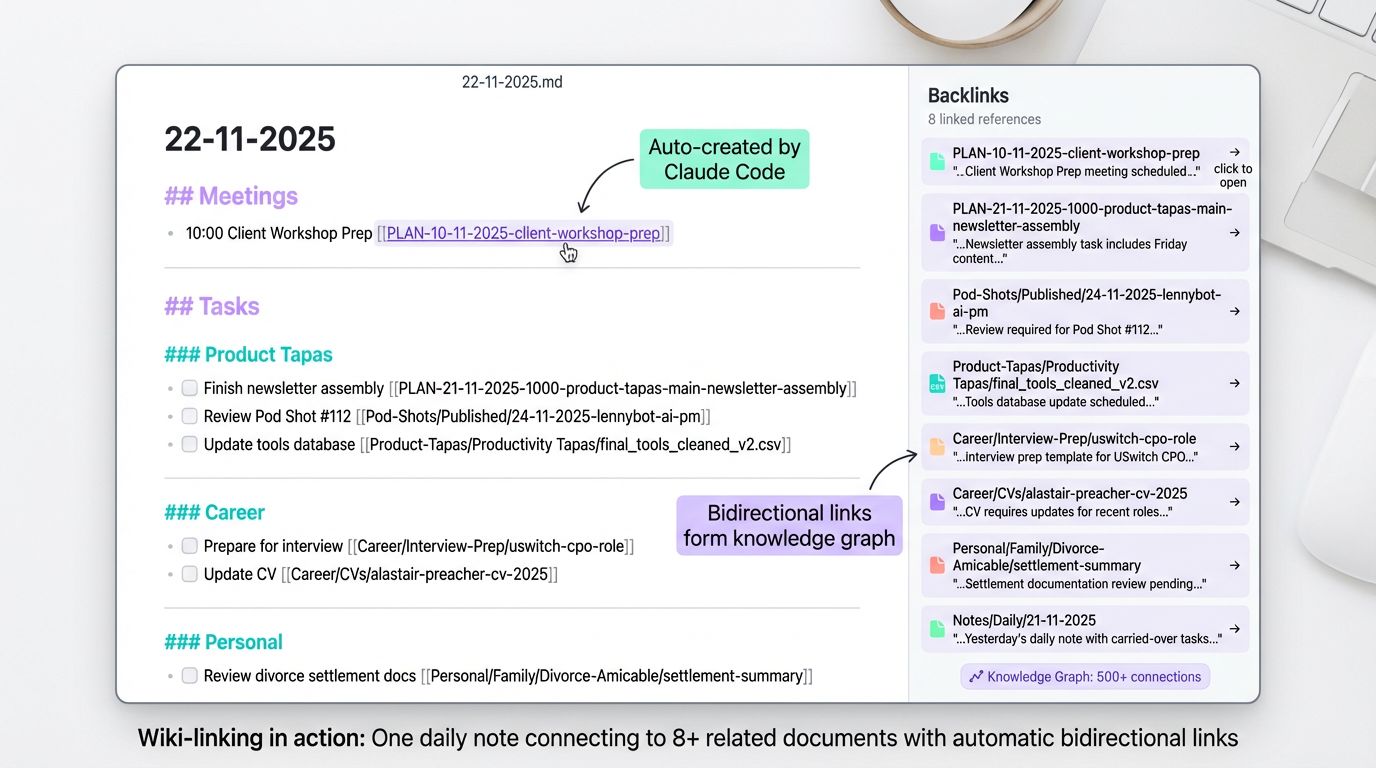This screenshot has height=768, width=1376.
Task: Open the Career/CVs/alastair-preacher-cv-2025 wiki link in the note
Action: (419, 574)
